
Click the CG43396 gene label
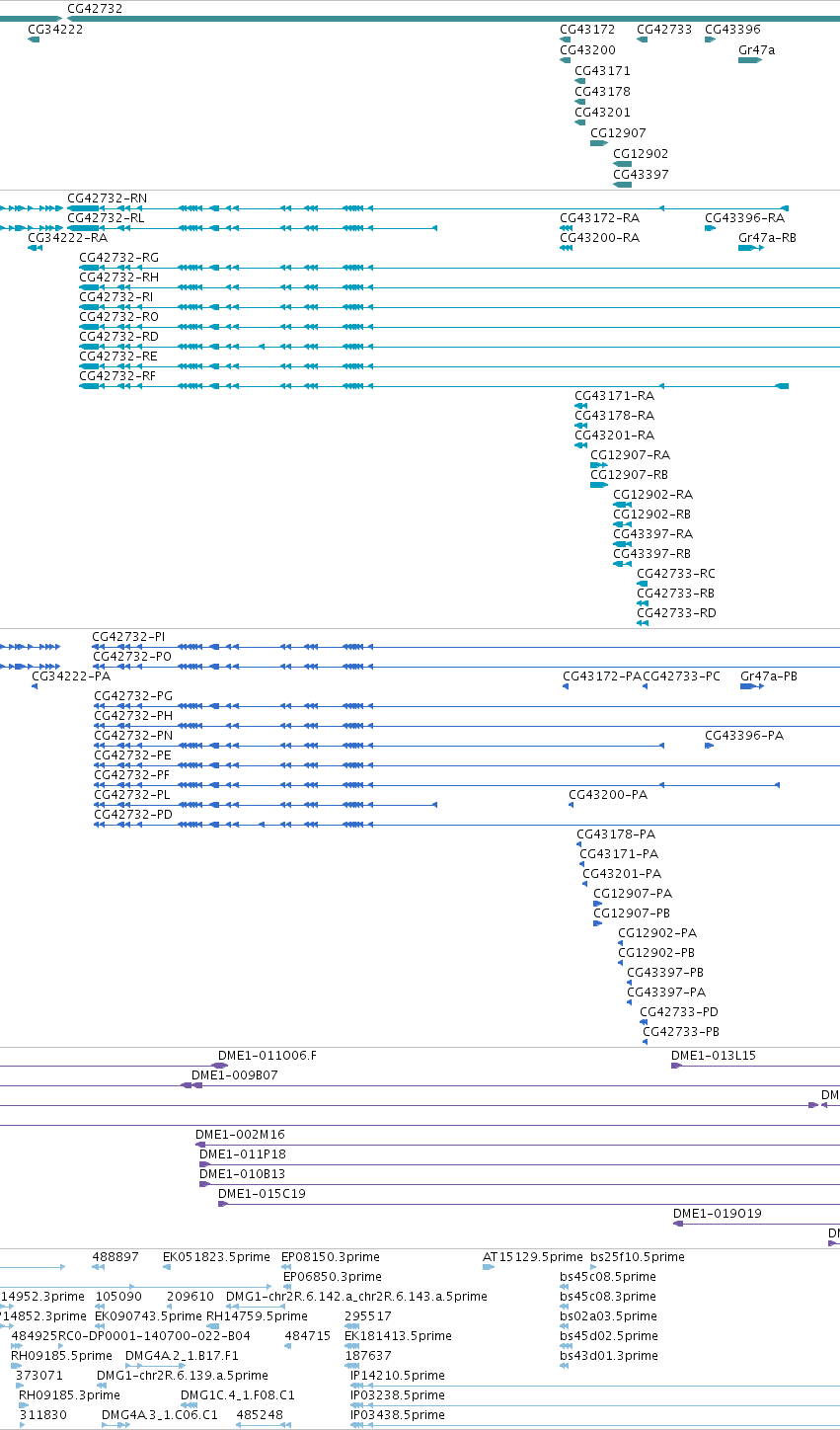[732, 30]
